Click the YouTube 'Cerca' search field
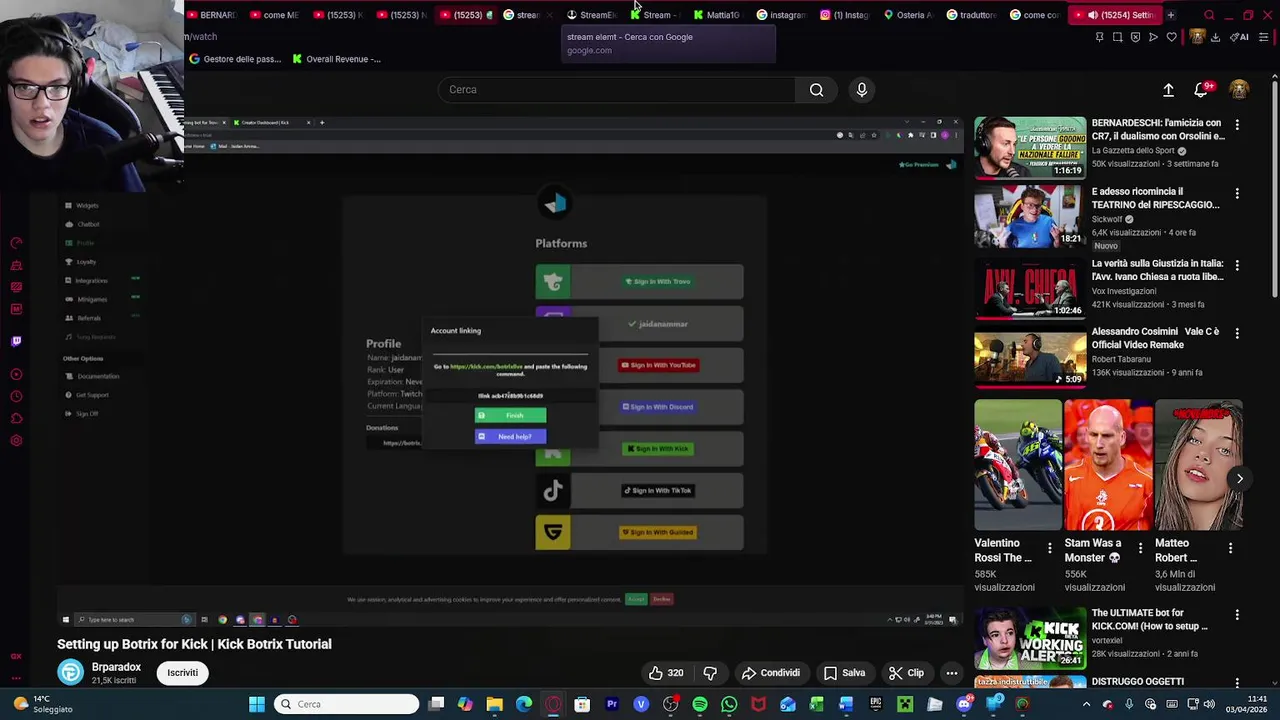 617,90
